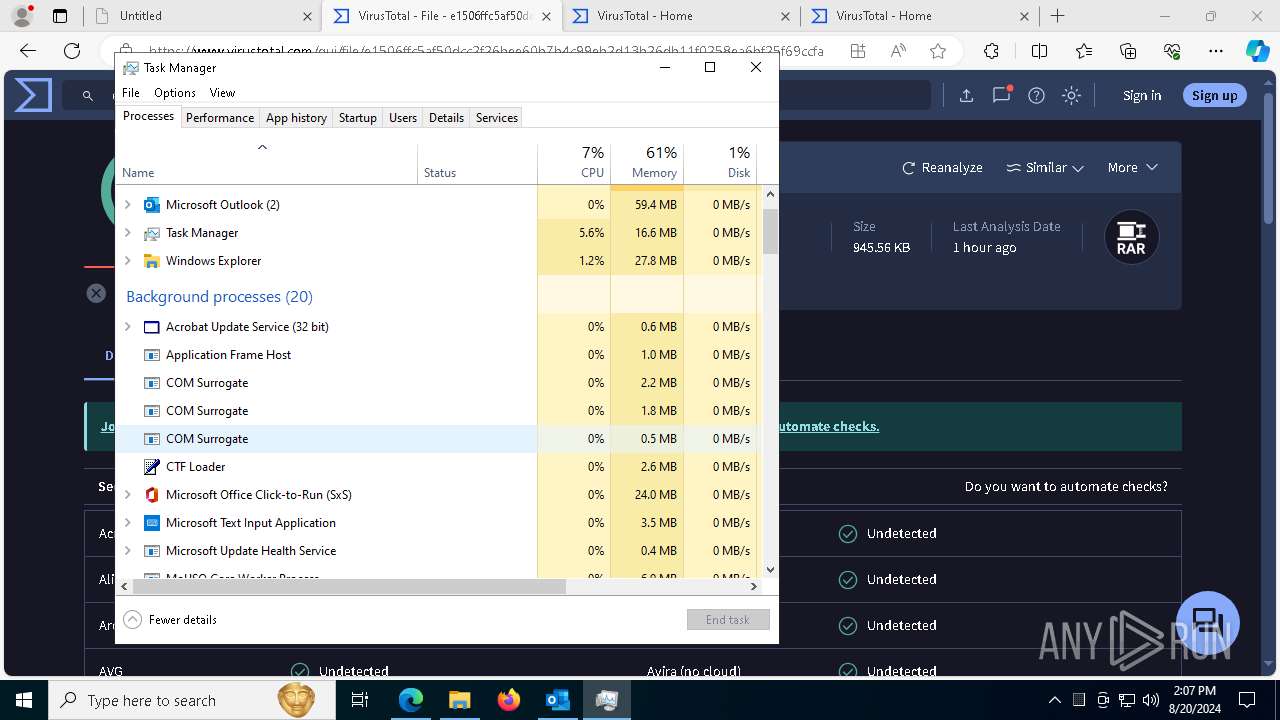This screenshot has width=1280, height=720.
Task: Switch to the Startup tab
Action: pyautogui.click(x=358, y=118)
